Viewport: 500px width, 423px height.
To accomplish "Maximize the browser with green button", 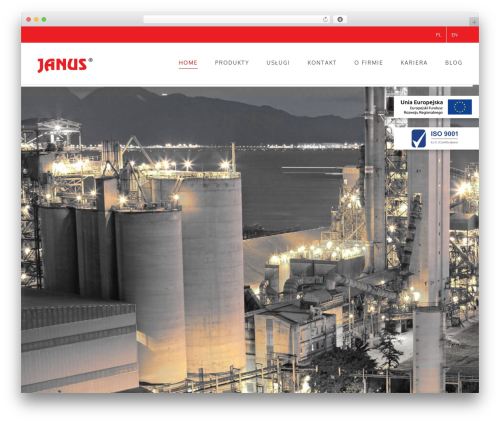I will click(44, 19).
